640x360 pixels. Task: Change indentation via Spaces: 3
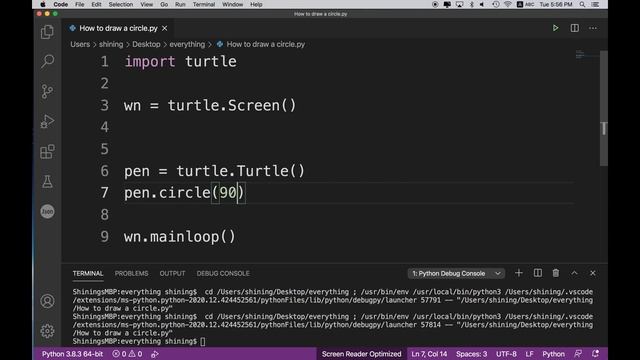471,354
